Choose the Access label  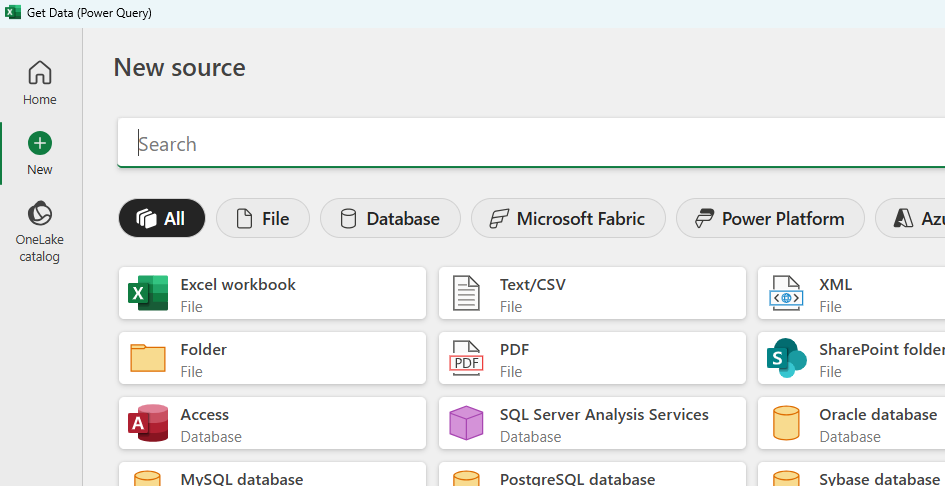click(x=205, y=414)
